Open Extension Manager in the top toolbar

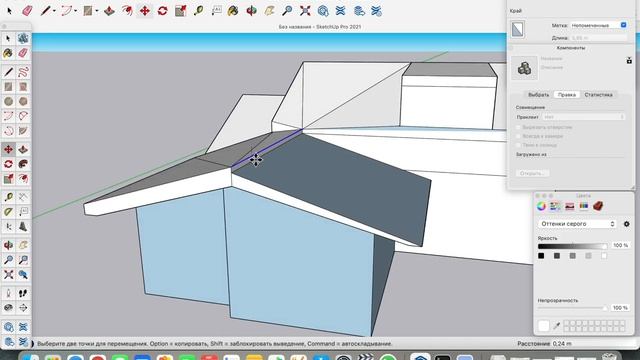click(377, 11)
